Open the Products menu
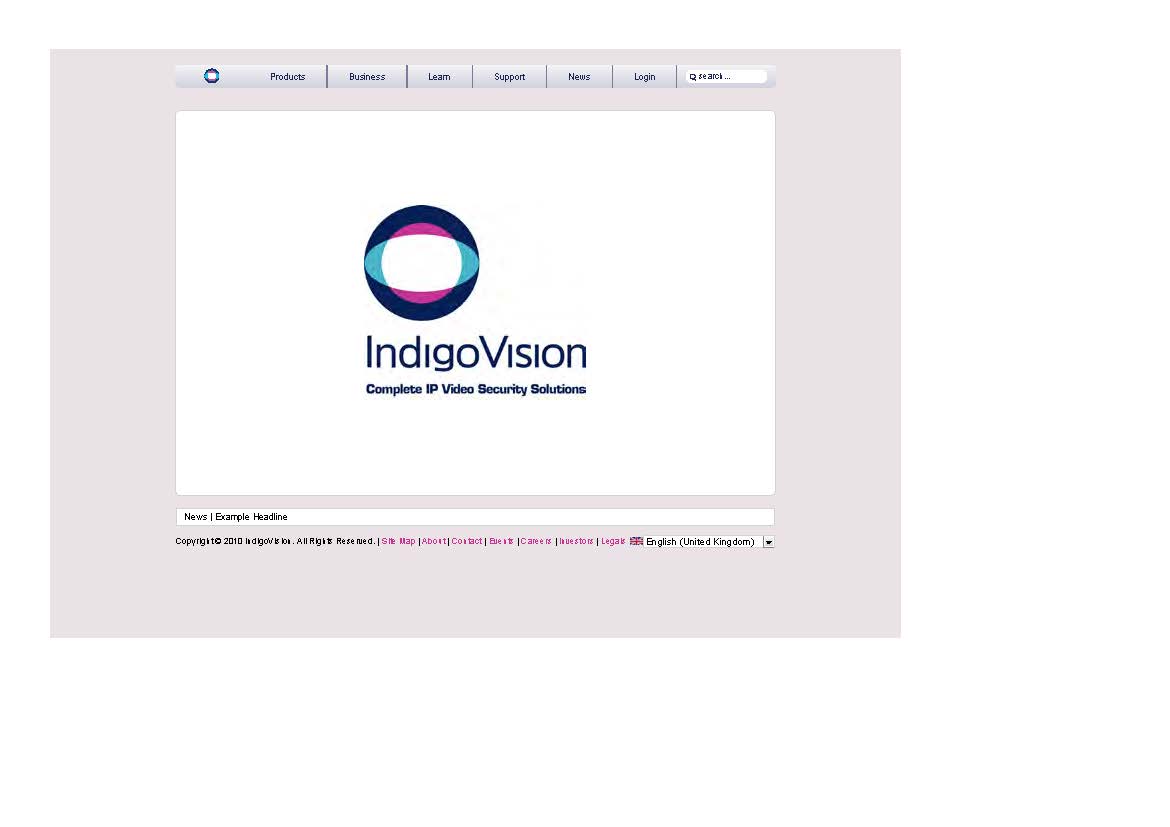Screen dimensions: 1170x827 click(x=287, y=77)
